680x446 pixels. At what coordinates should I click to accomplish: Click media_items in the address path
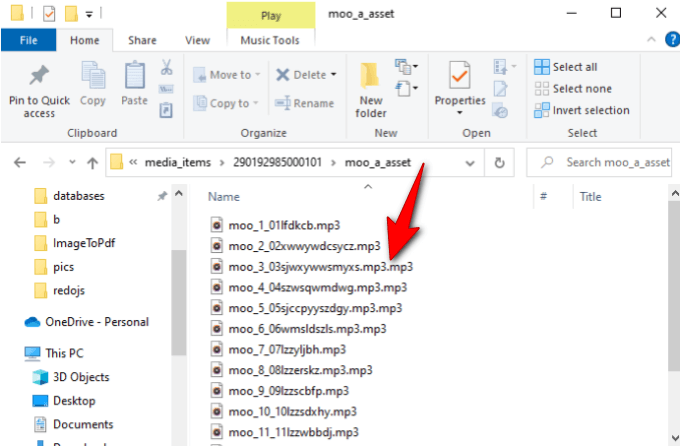[178, 163]
